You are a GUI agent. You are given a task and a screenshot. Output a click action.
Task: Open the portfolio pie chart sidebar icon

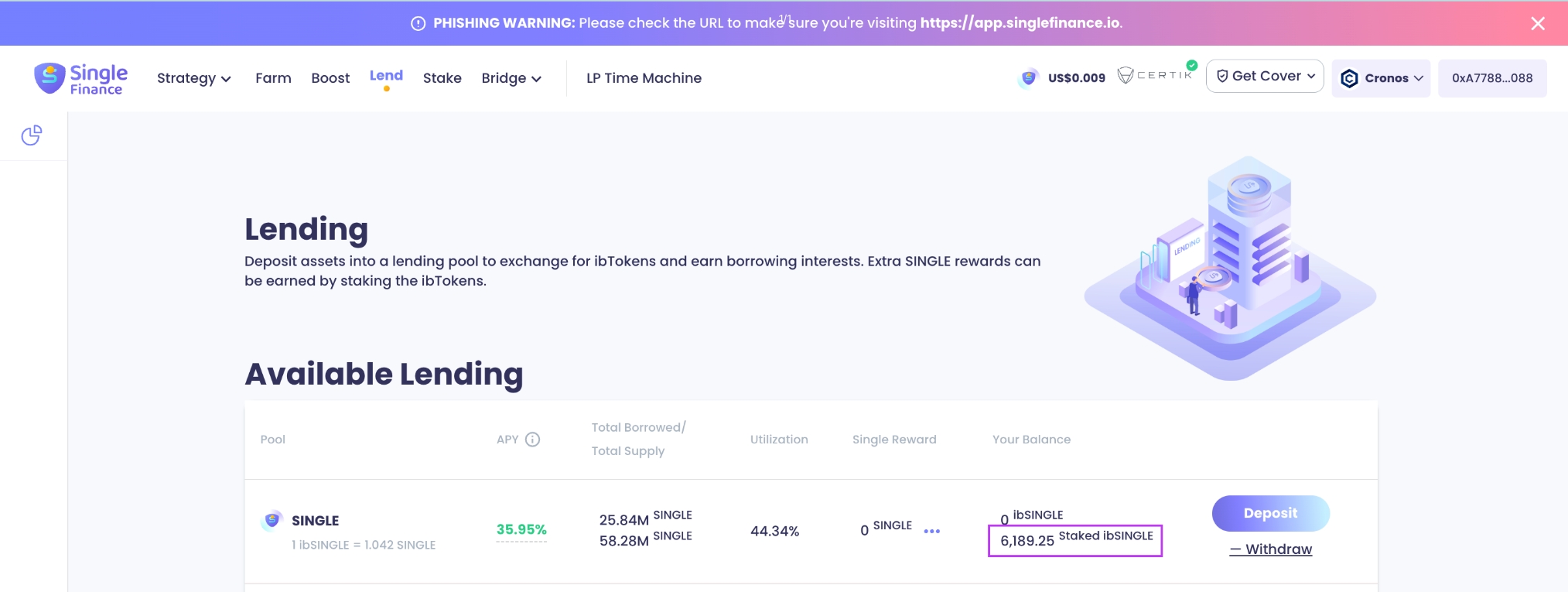point(32,135)
